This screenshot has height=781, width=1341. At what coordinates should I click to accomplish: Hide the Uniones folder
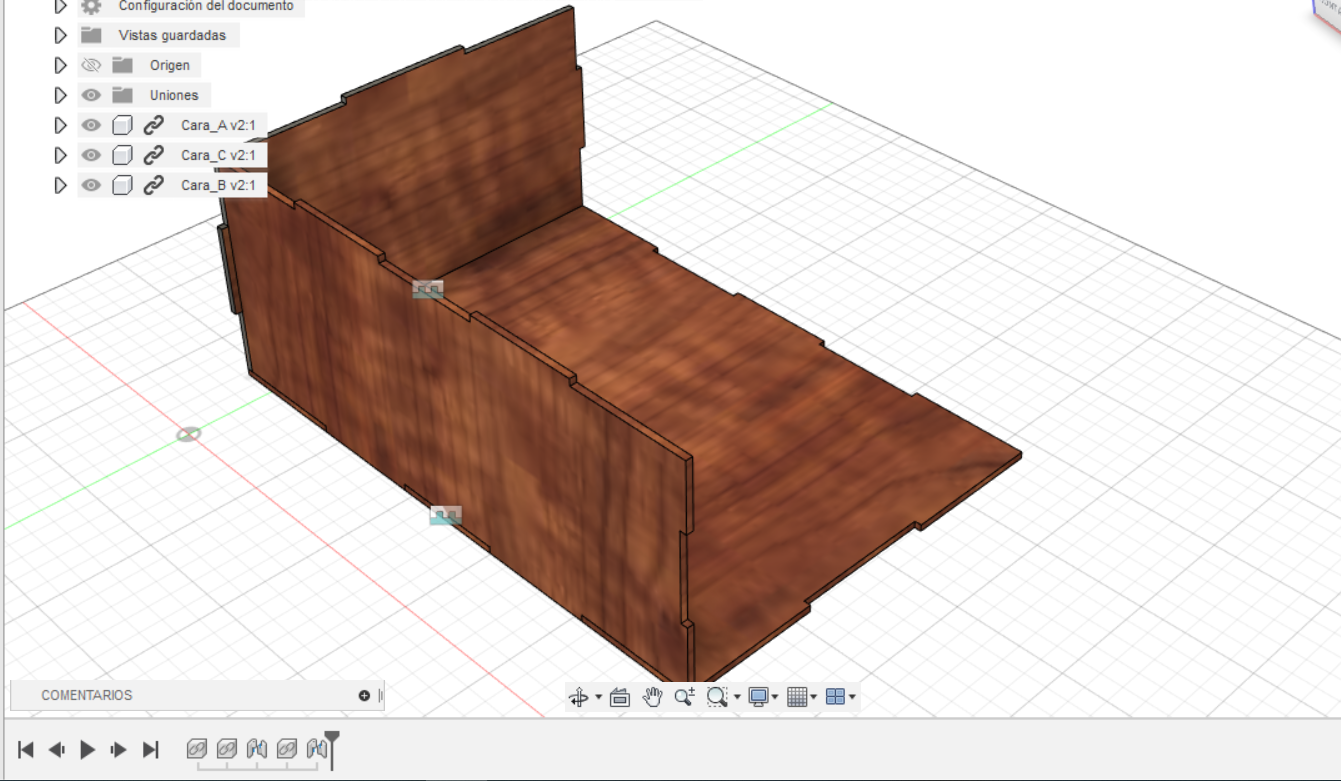coord(91,95)
